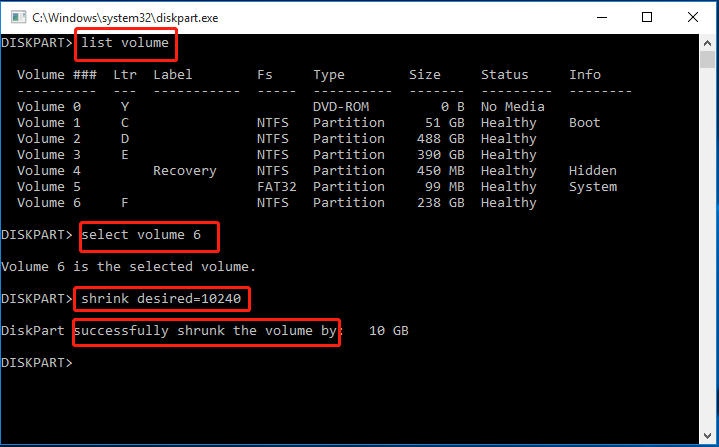This screenshot has height=447, width=719.
Task: Click the 'Volume 3' row label
Action: (49, 155)
